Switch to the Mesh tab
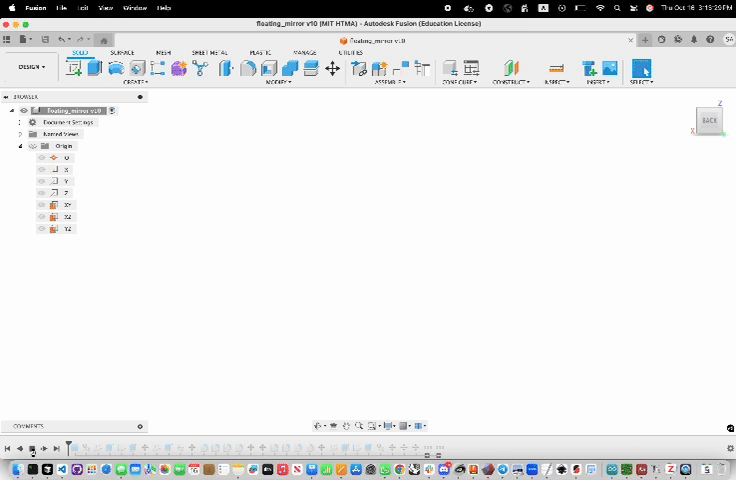Image resolution: width=736 pixels, height=480 pixels. (x=163, y=53)
